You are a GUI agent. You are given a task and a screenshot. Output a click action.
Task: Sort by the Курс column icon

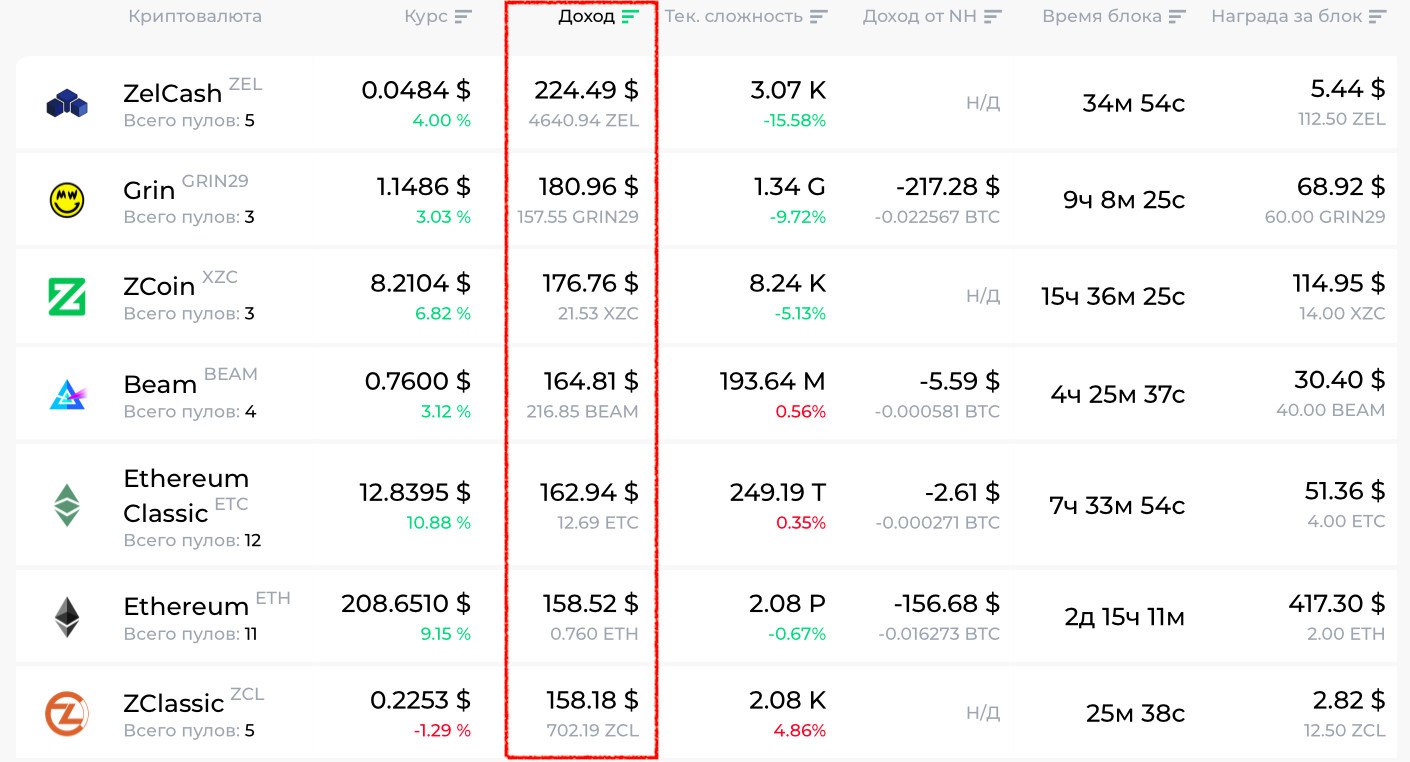462,17
